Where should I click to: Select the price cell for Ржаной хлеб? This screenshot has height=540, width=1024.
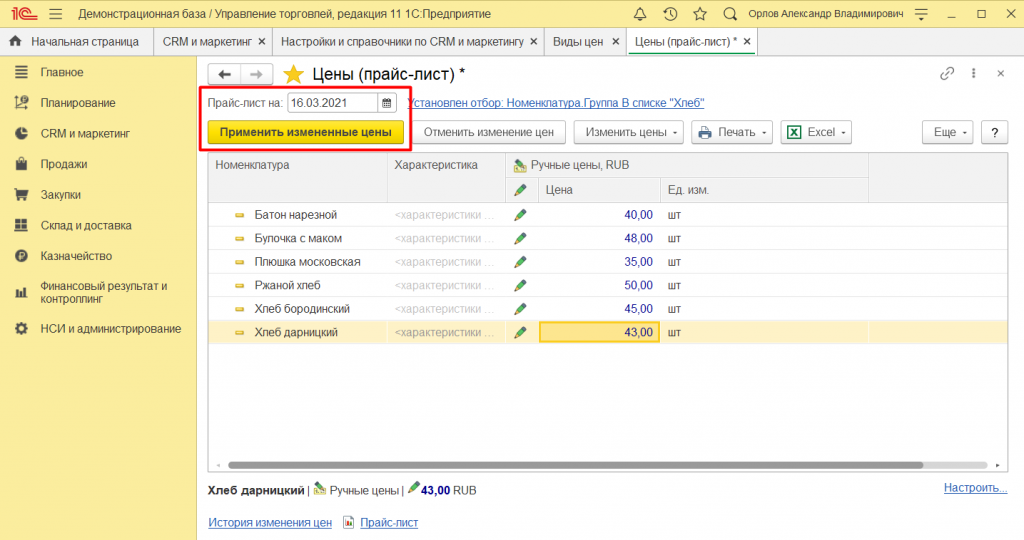[x=598, y=285]
